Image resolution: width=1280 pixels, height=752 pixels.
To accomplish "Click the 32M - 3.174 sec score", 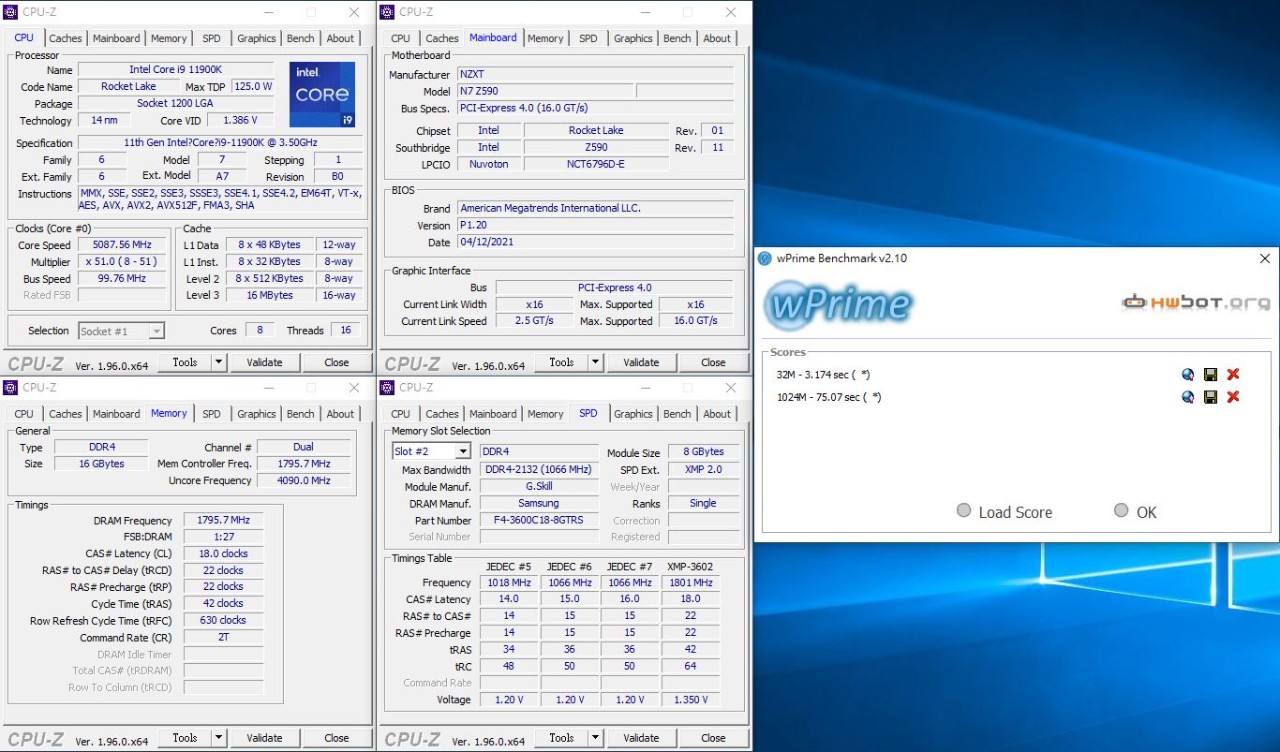I will 823,375.
